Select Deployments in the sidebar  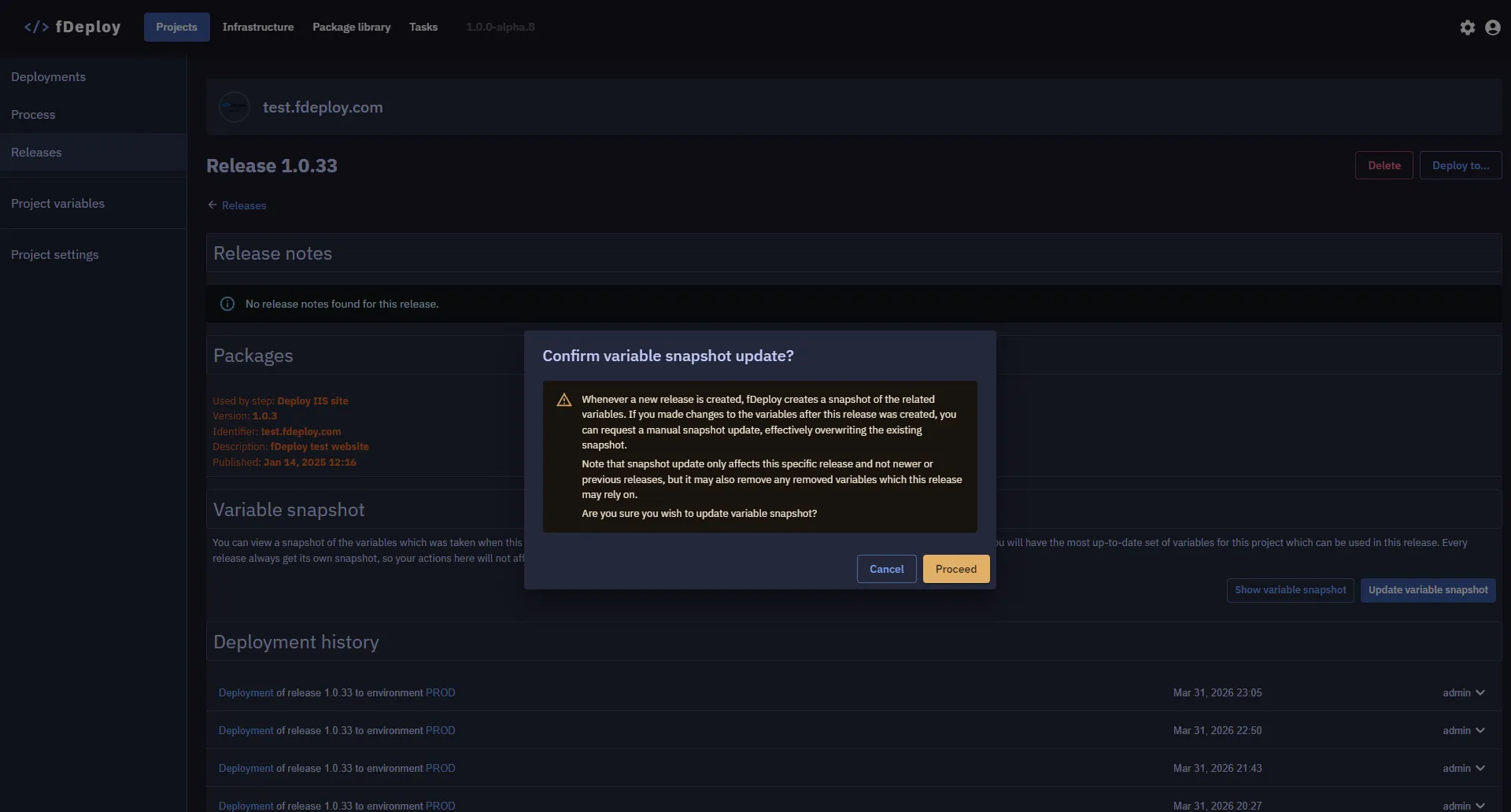tap(93, 77)
